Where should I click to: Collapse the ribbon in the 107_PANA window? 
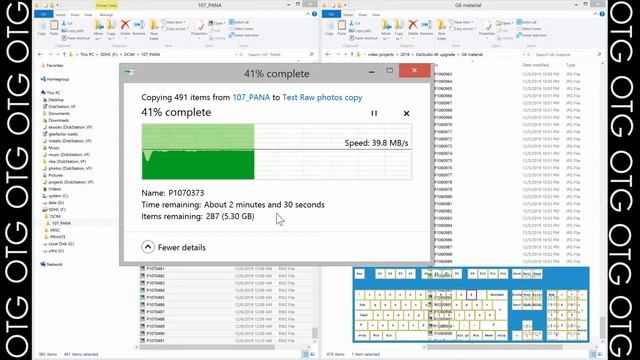(x=308, y=14)
